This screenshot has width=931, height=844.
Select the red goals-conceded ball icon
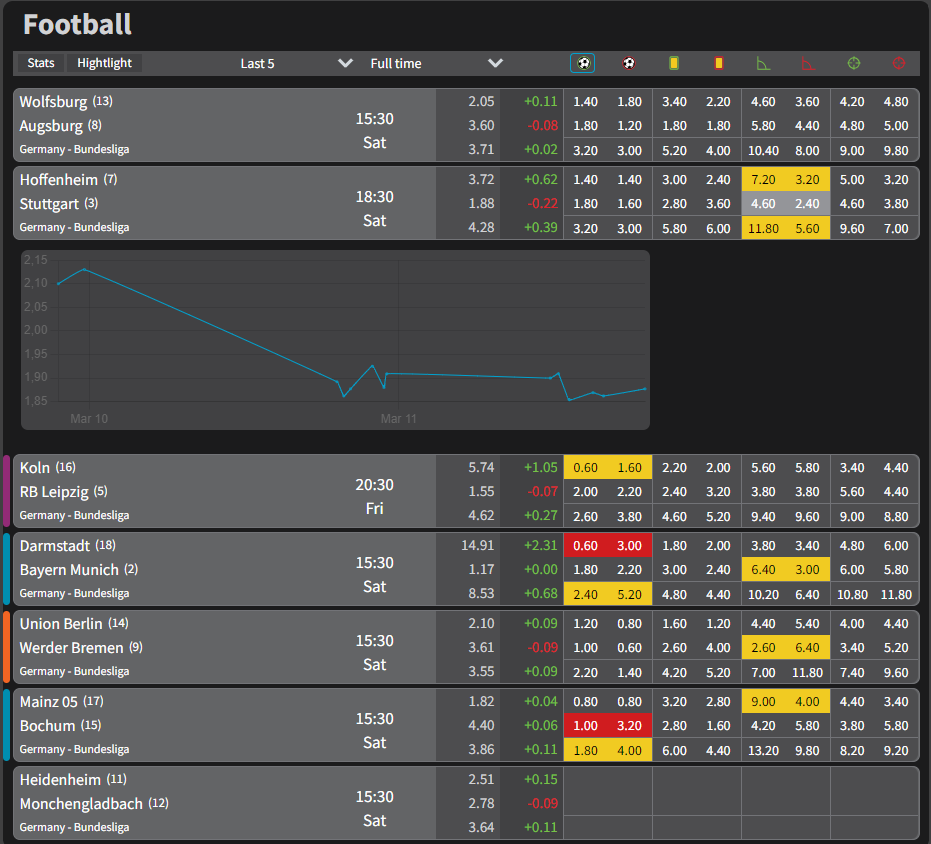coord(629,63)
